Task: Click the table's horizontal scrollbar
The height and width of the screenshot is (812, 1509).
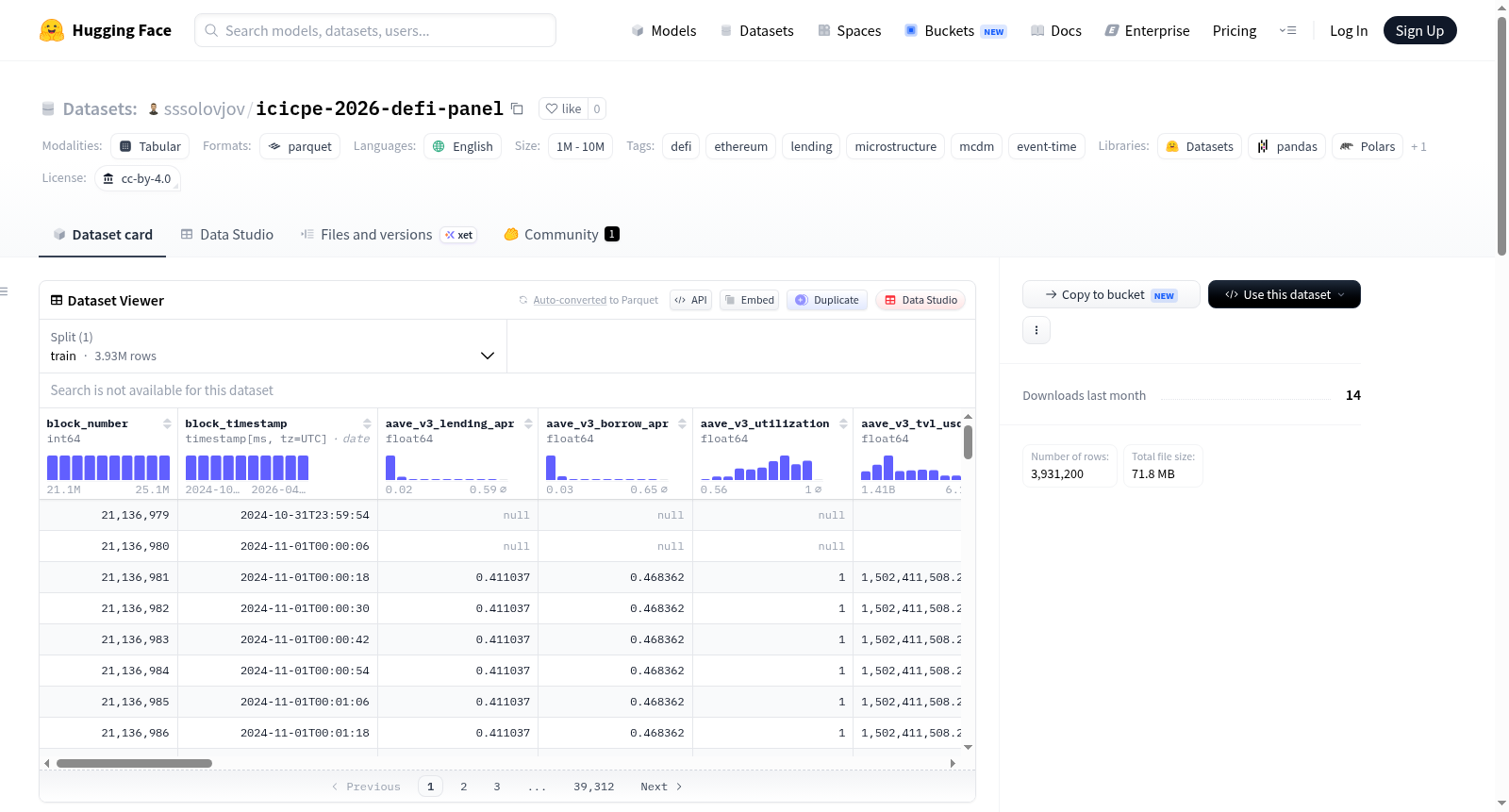Action: [134, 763]
